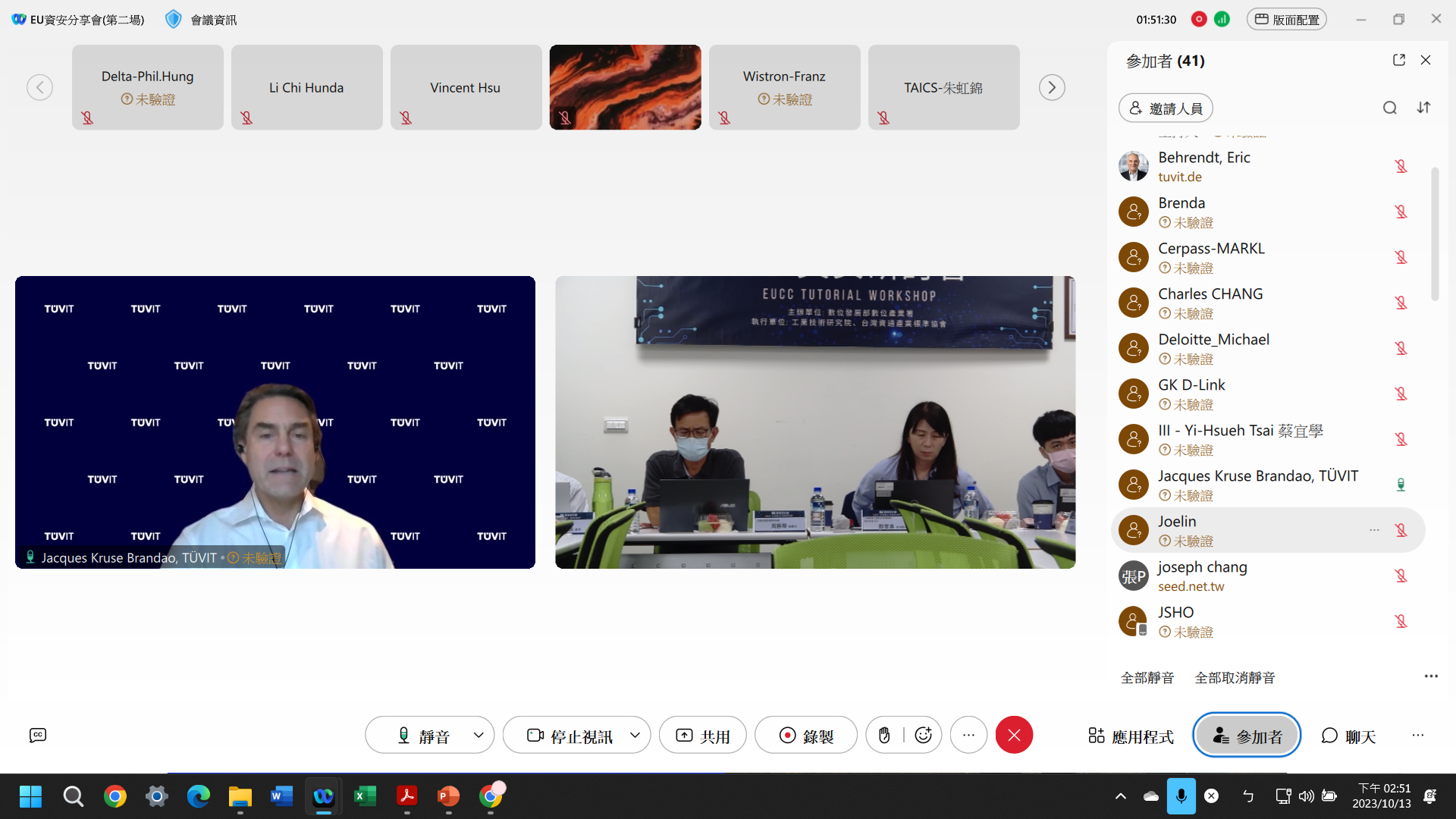Click 全部取消靜音 unmute all
The height and width of the screenshot is (819, 1456).
coord(1235,677)
